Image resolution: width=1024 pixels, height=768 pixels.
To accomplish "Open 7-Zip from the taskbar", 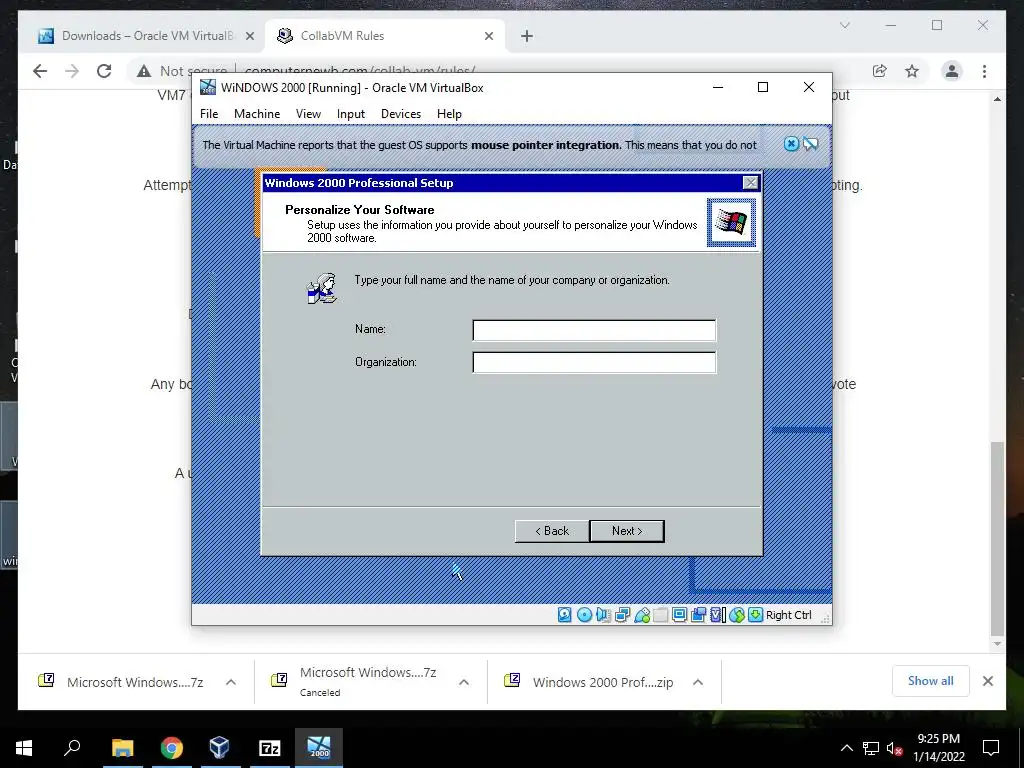I will coord(270,748).
